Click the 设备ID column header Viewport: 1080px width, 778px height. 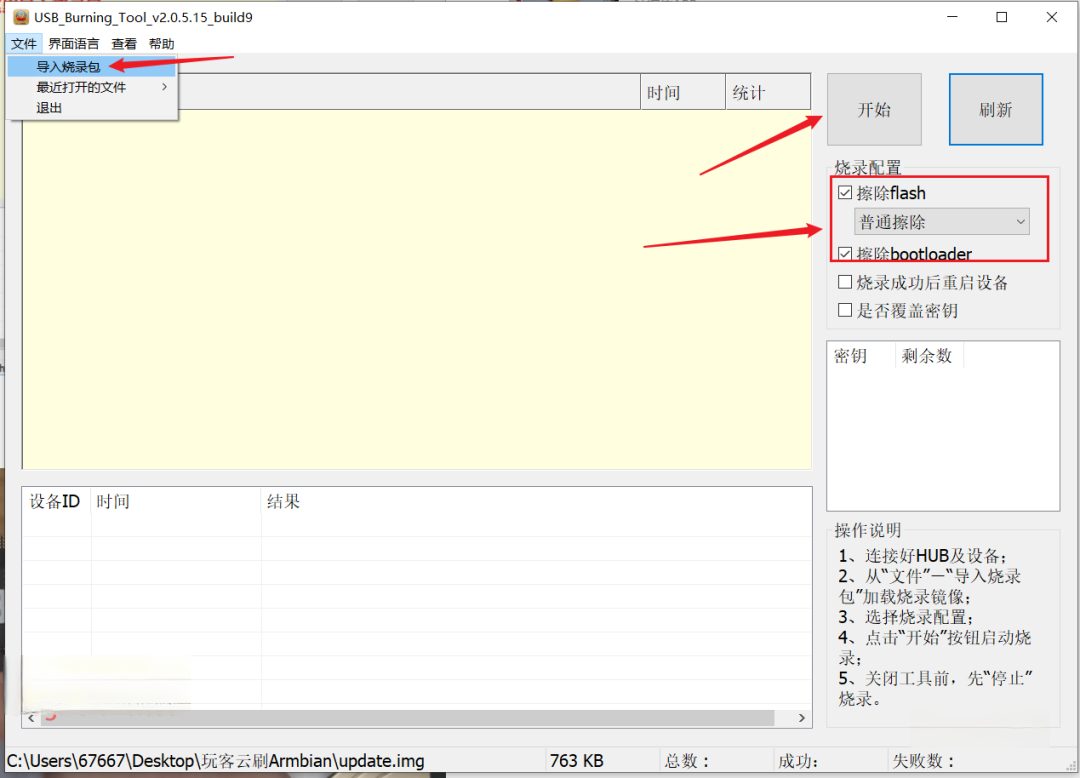pos(56,501)
